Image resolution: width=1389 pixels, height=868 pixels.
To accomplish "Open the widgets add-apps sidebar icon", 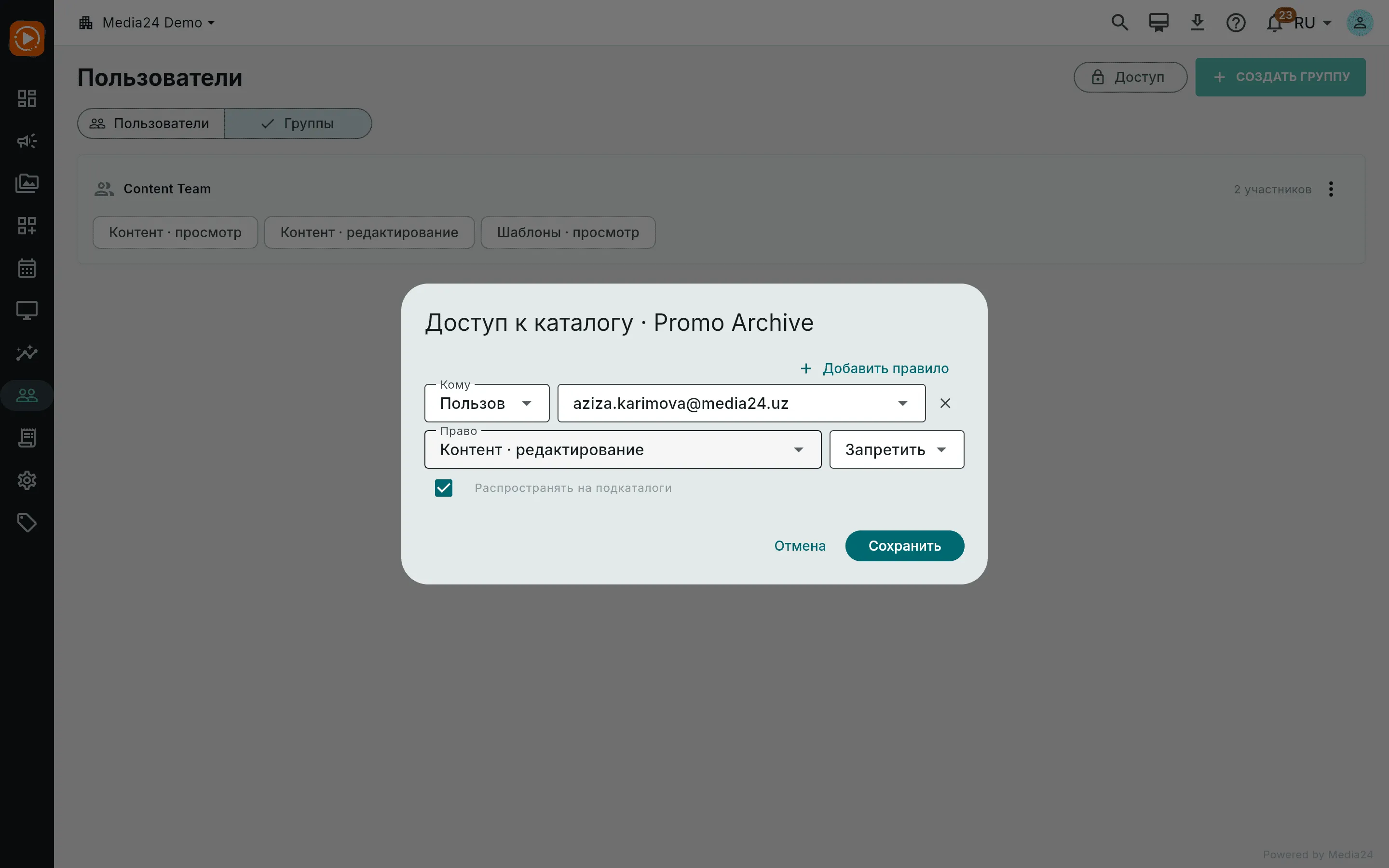I will tap(27, 226).
